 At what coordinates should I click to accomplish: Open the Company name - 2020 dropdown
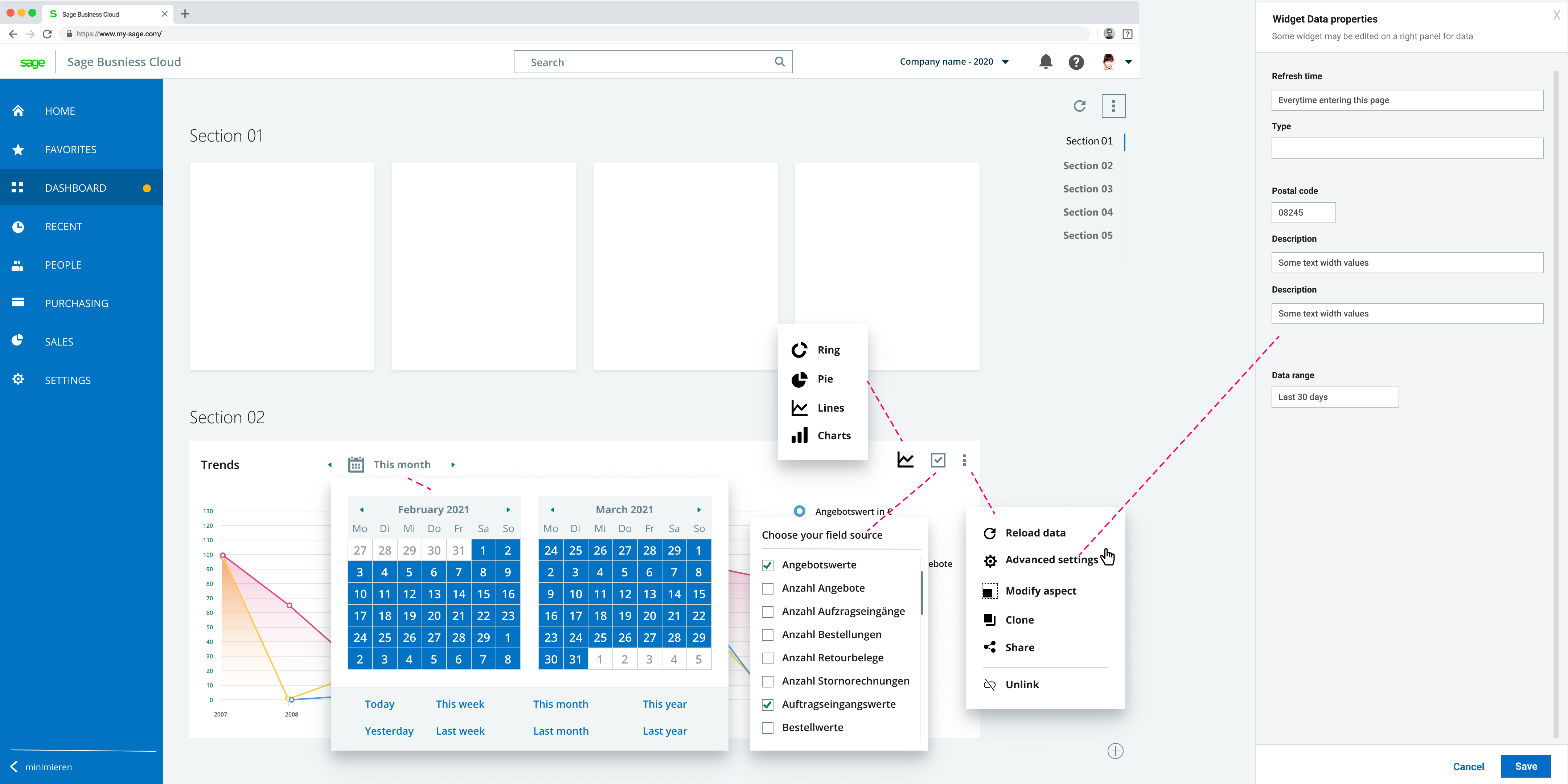[x=952, y=62]
